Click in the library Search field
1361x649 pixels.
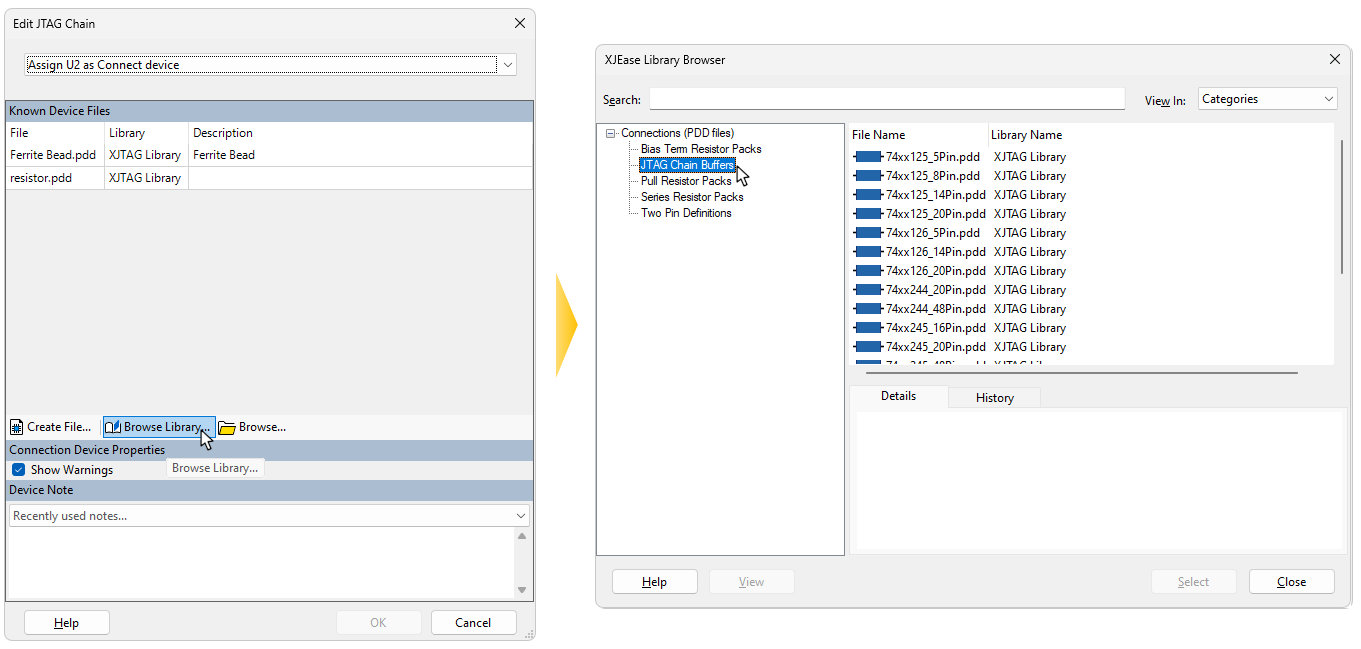point(886,99)
